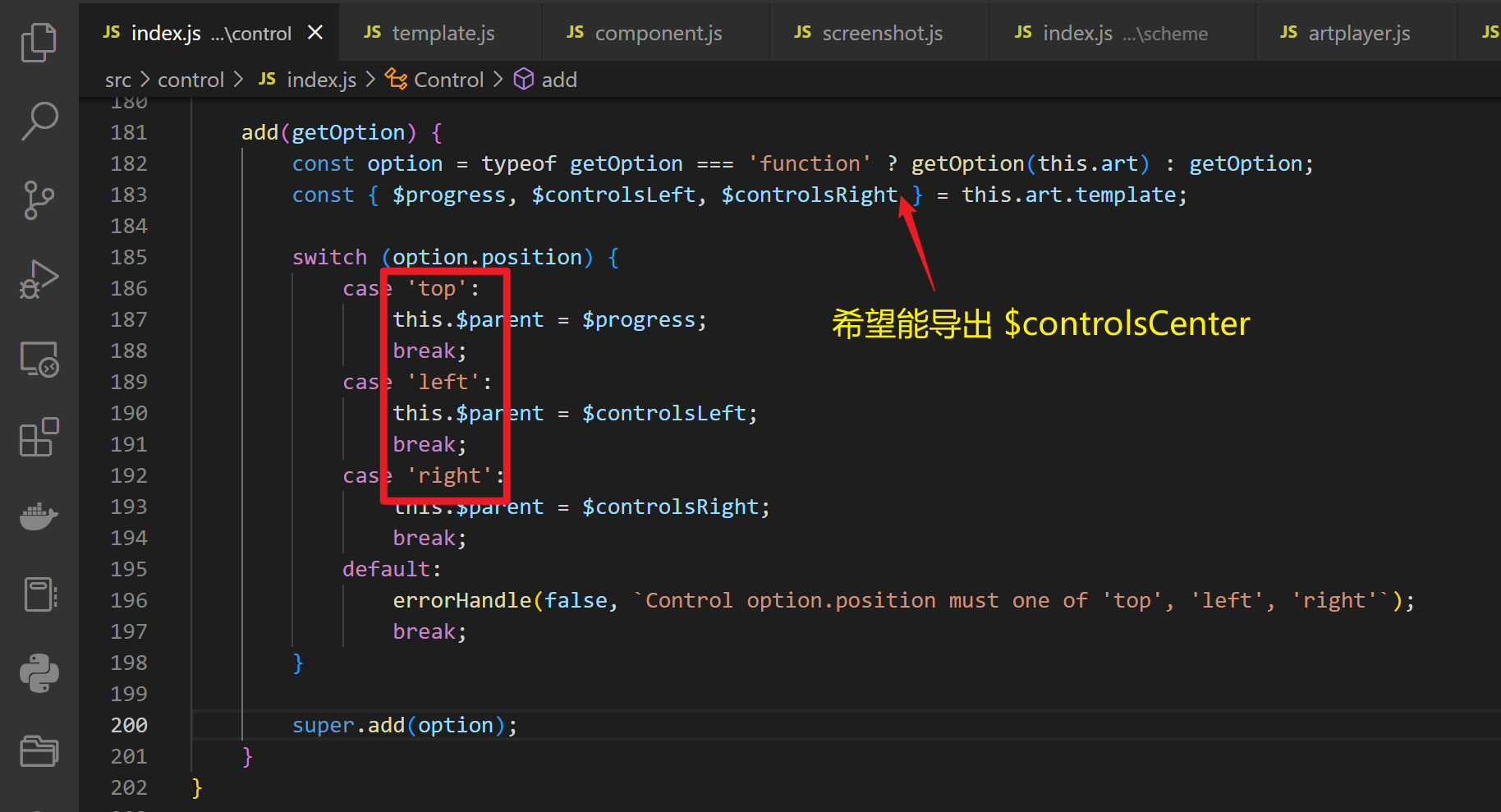Click the Control class breadcrumb

435,80
